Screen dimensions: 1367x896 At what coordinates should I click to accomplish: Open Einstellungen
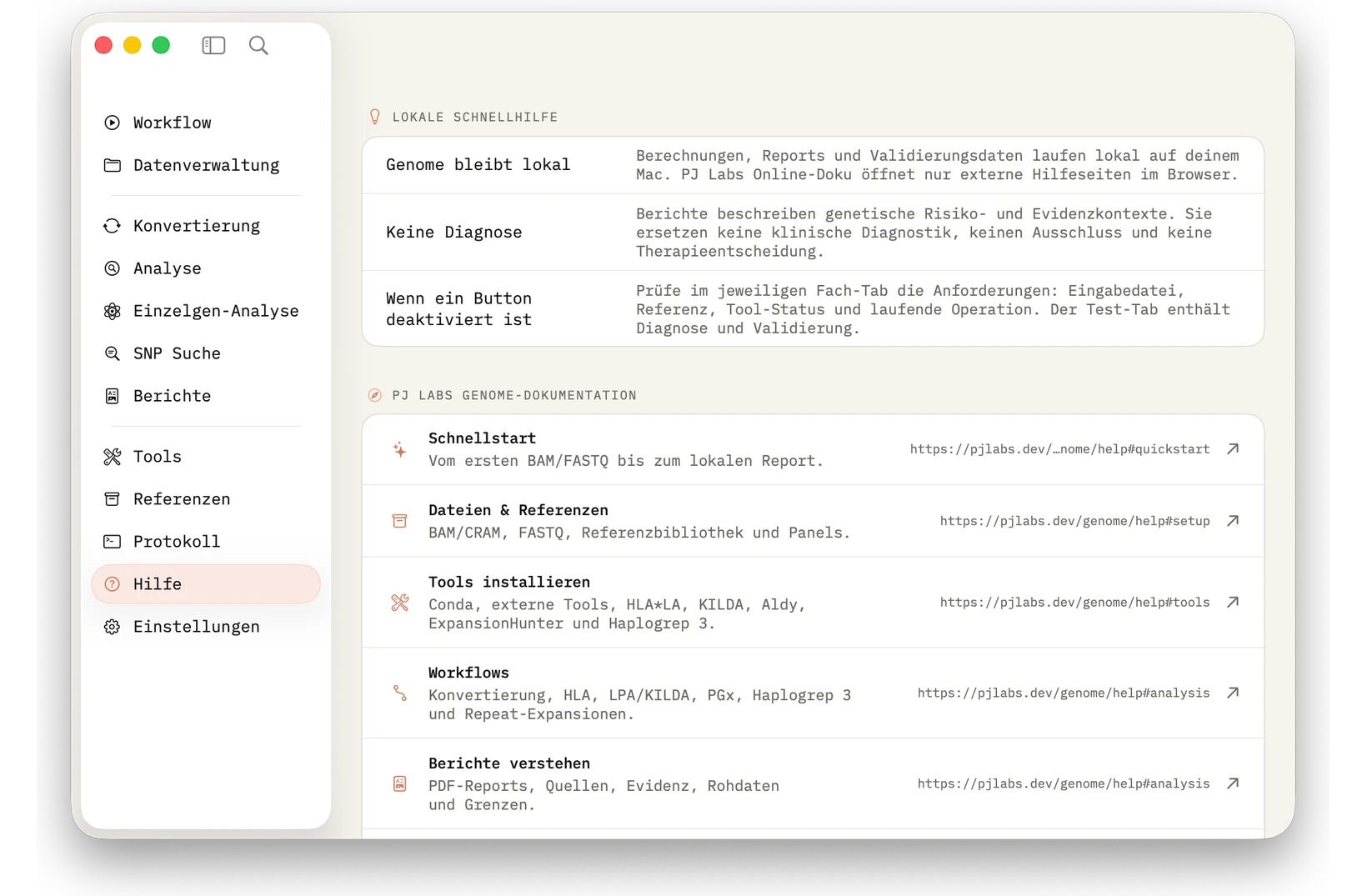206,627
